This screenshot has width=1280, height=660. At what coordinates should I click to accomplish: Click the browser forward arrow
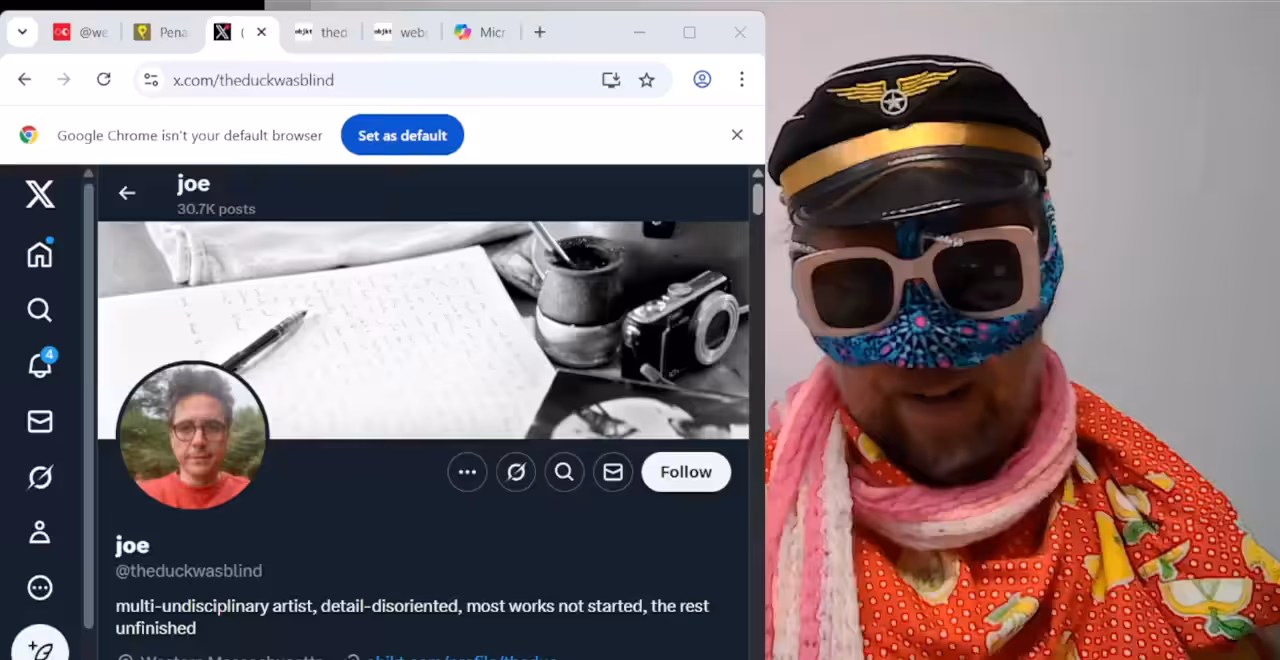point(64,79)
